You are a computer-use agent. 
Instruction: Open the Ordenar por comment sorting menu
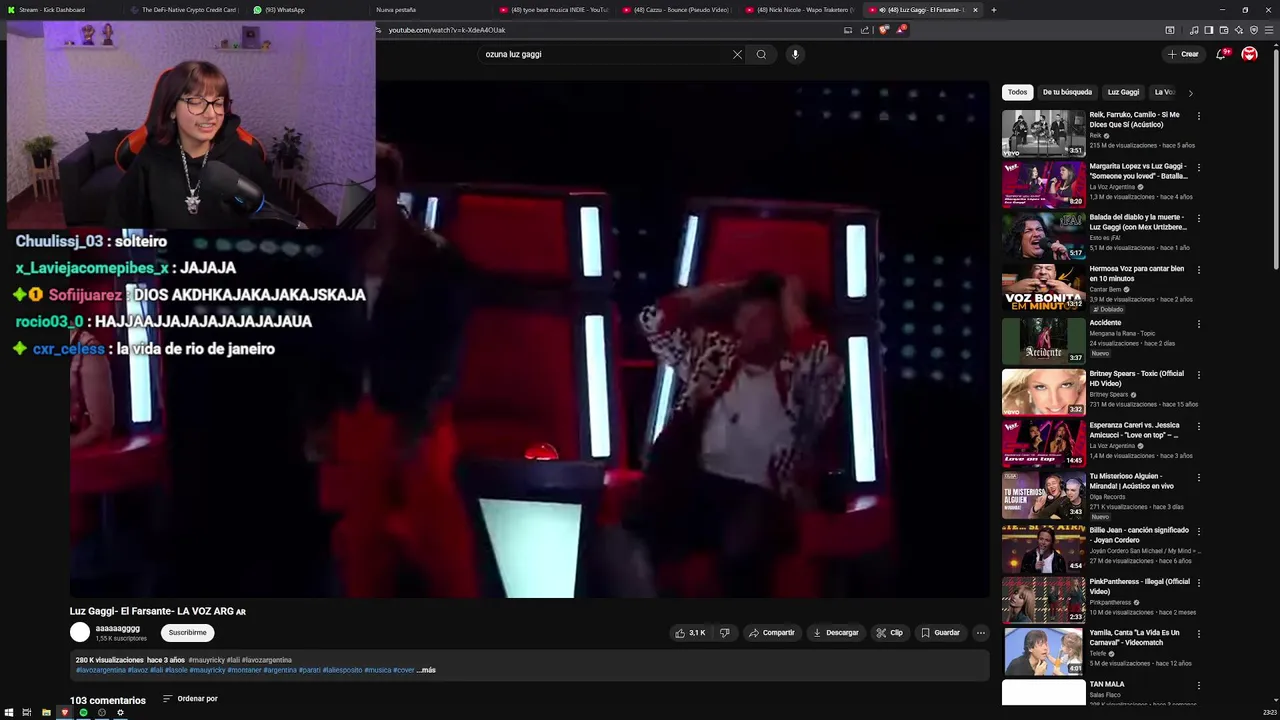pyautogui.click(x=190, y=698)
